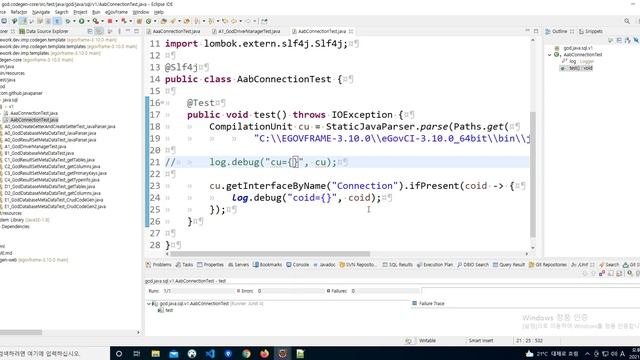Screen dimensions: 640x360
Task: Select D2_GodDatabaseMetaDataTest_getColumns.java file
Action: point(52,193)
